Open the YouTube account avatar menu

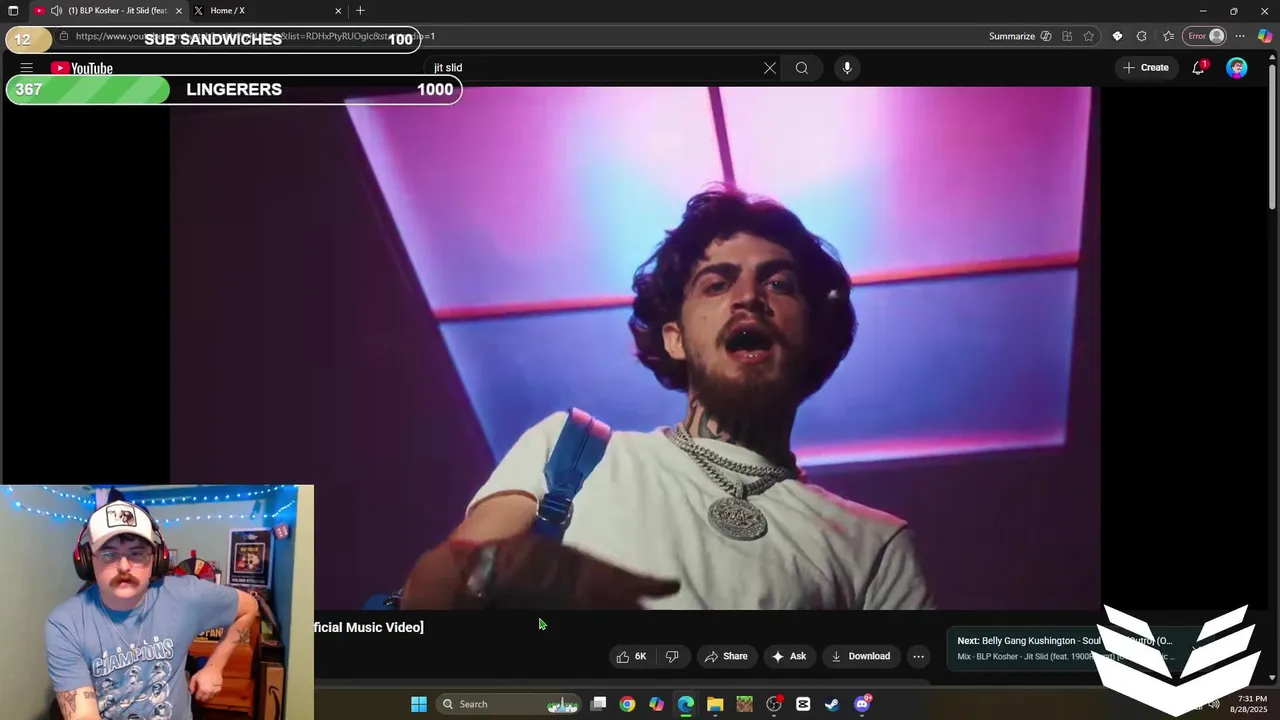click(x=1237, y=68)
